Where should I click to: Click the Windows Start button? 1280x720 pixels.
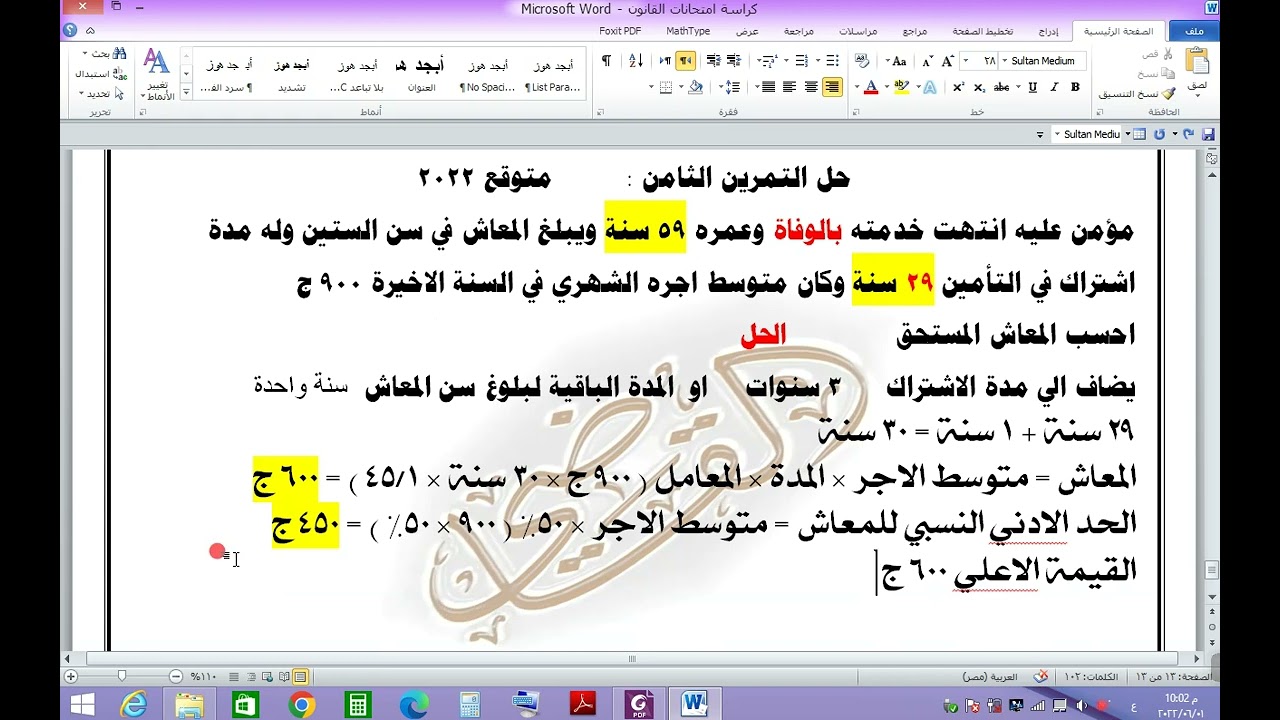point(83,704)
